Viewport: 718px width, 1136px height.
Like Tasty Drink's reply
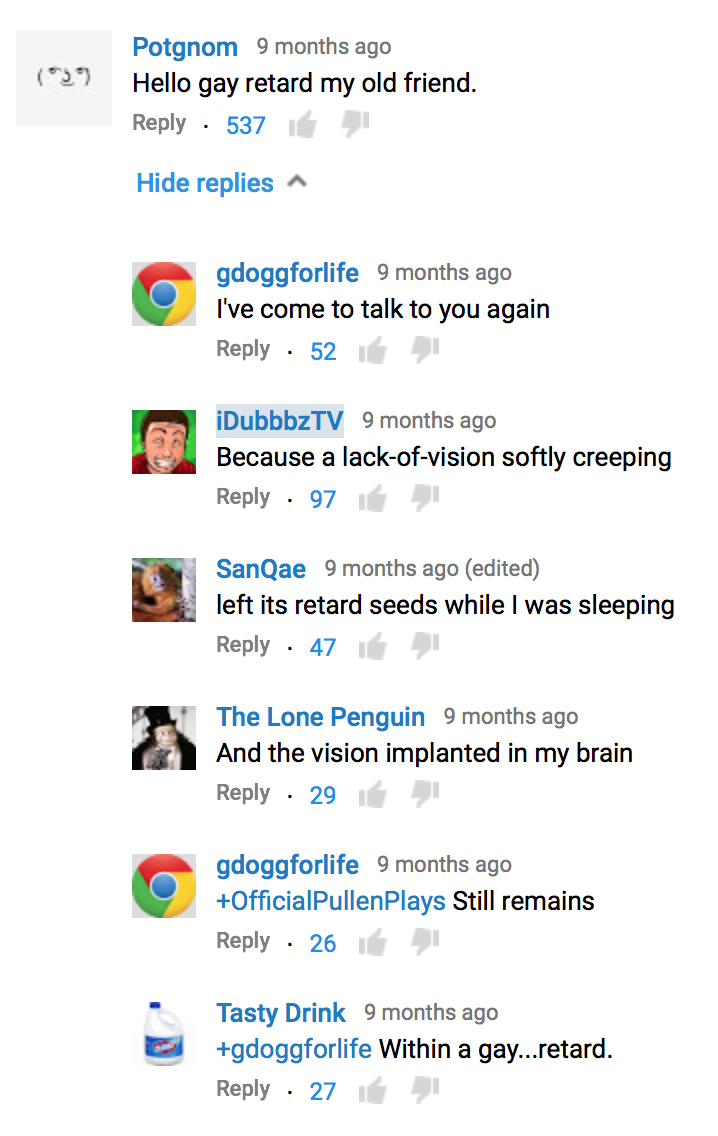point(372,1090)
